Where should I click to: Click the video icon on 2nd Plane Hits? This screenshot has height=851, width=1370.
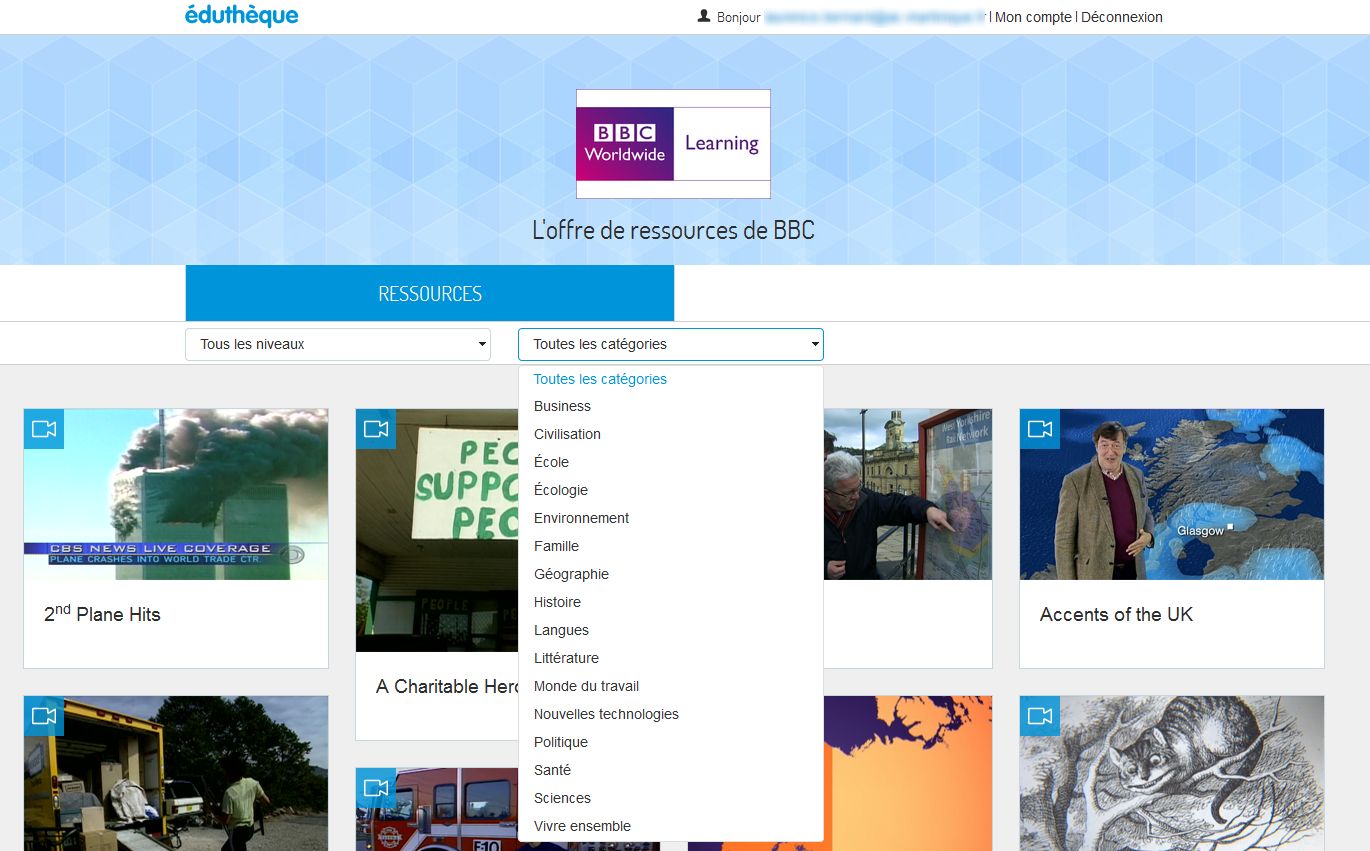(x=44, y=429)
